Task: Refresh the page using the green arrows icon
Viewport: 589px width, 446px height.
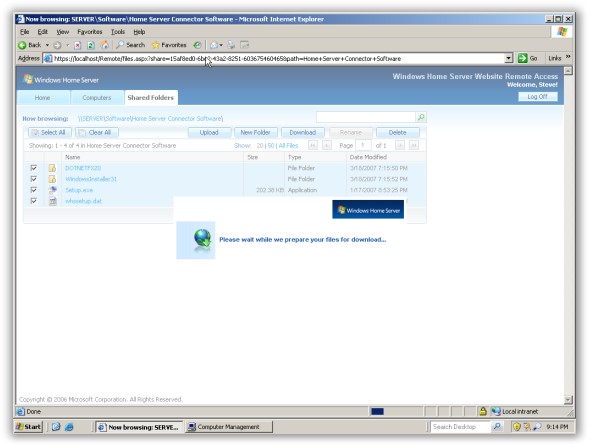Action: 91,45
